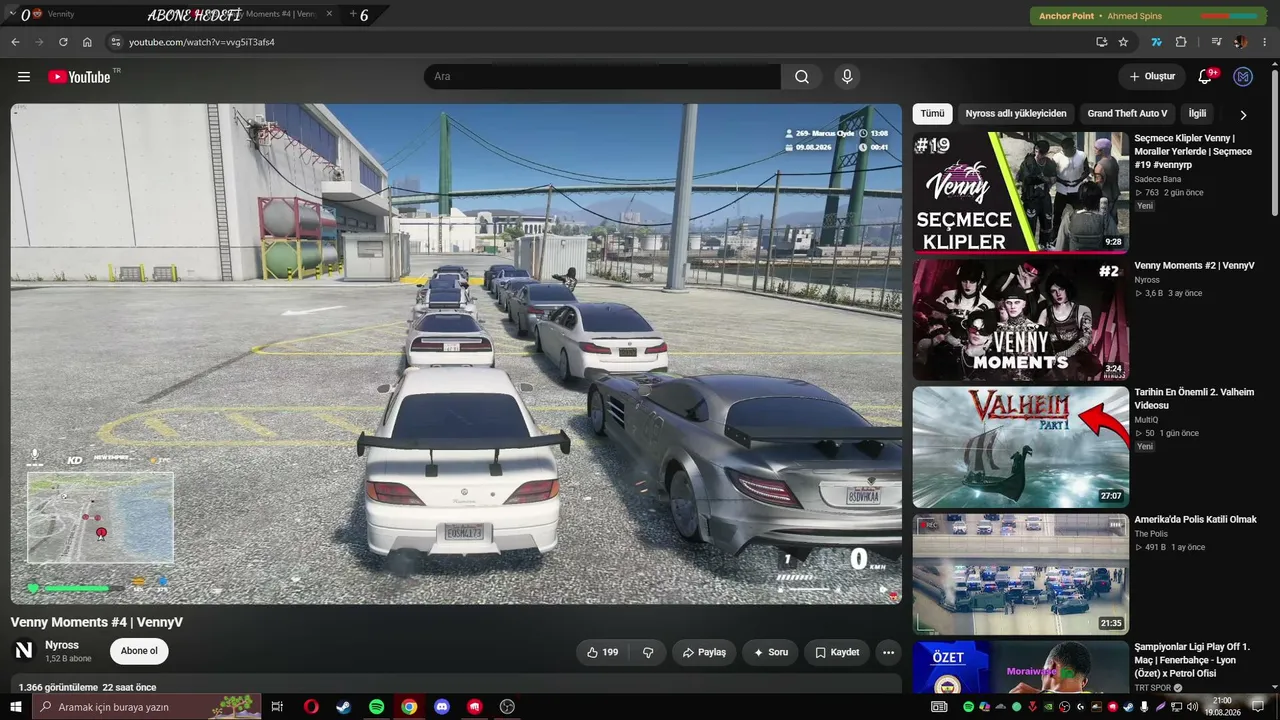Open Spotify from the taskbar
The height and width of the screenshot is (720, 1280).
click(376, 707)
